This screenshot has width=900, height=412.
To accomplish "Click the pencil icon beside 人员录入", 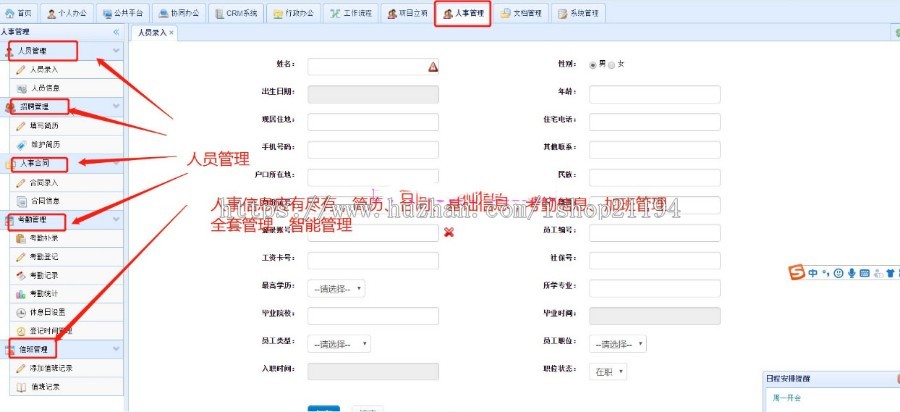I will click(x=21, y=69).
